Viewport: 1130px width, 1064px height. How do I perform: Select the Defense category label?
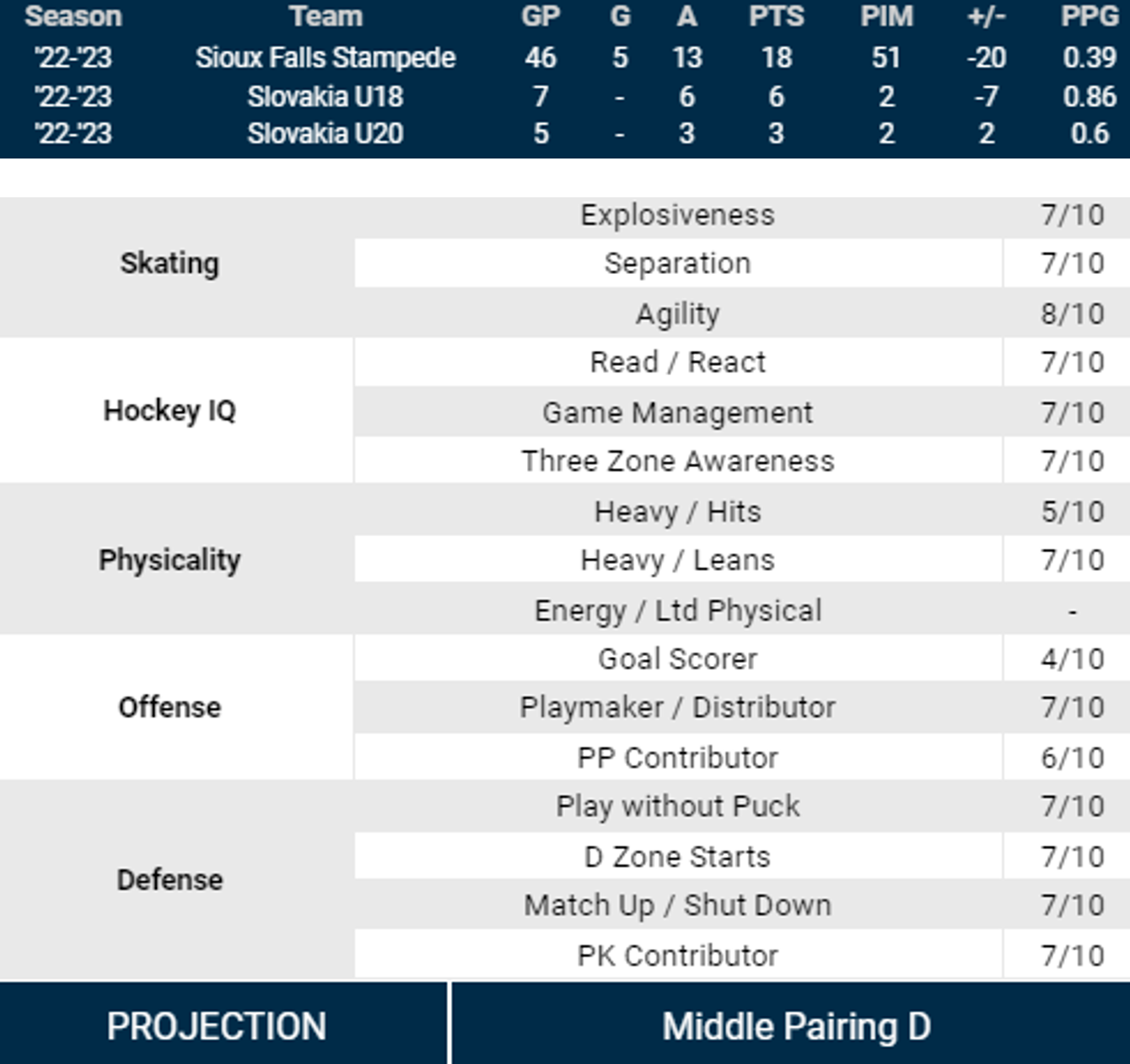pos(169,879)
